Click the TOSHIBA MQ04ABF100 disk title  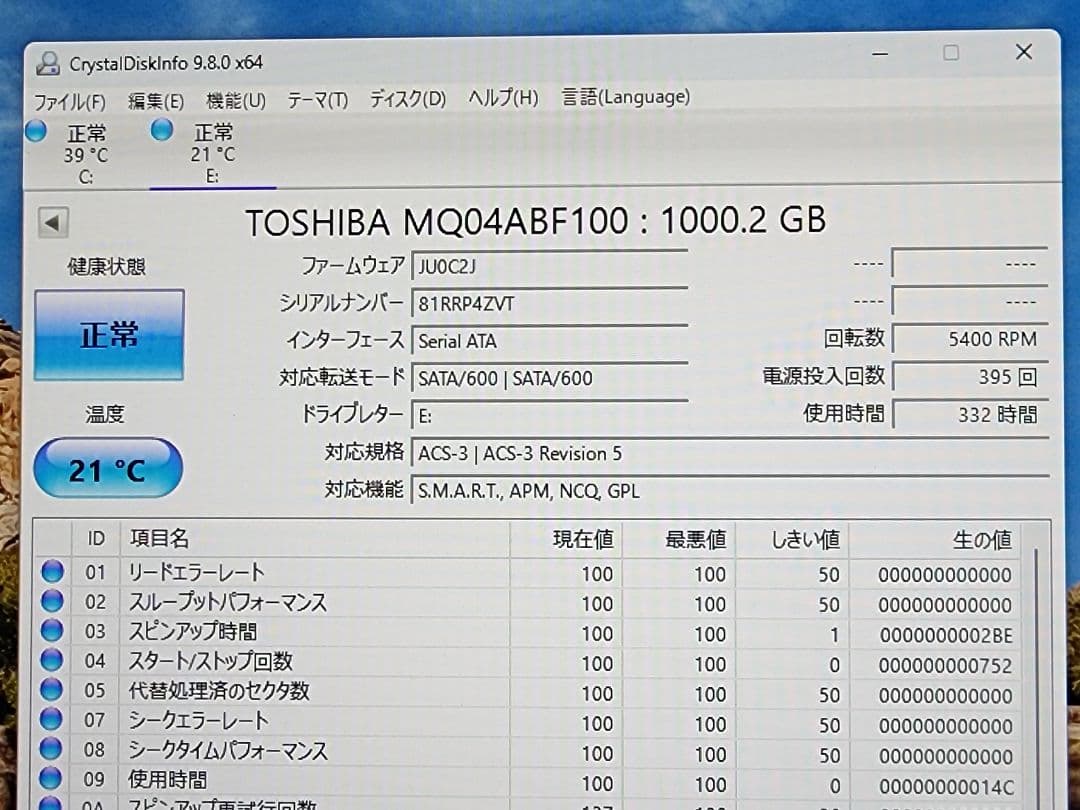coord(535,222)
